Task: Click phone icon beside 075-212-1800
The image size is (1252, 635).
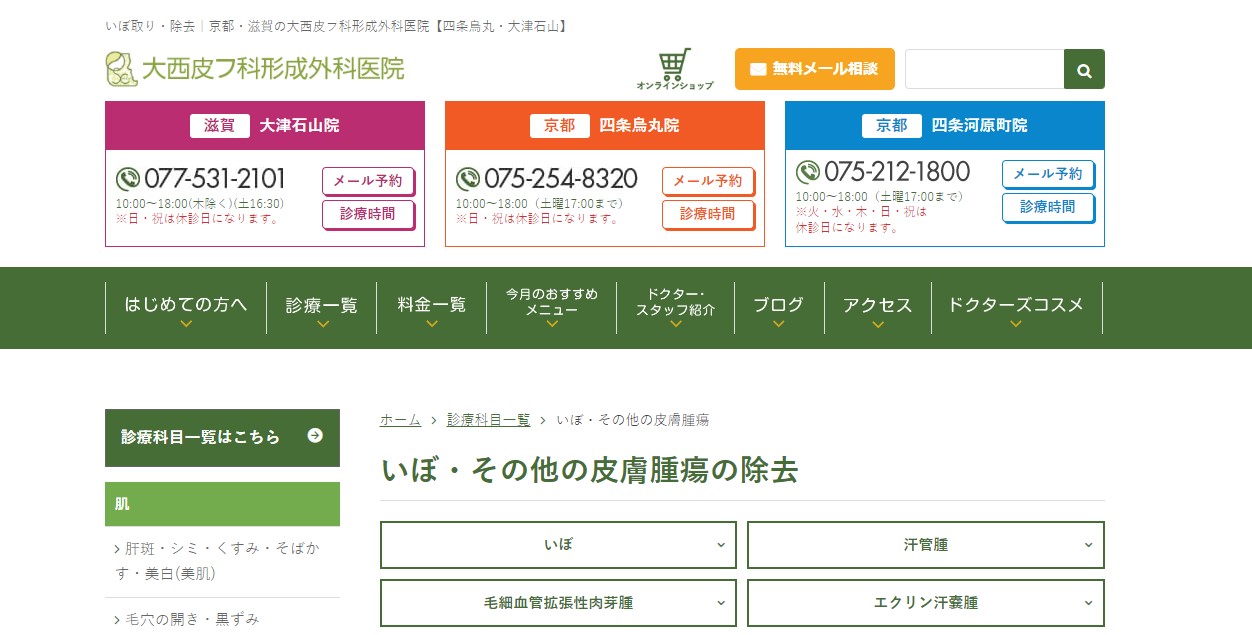Action: [808, 171]
